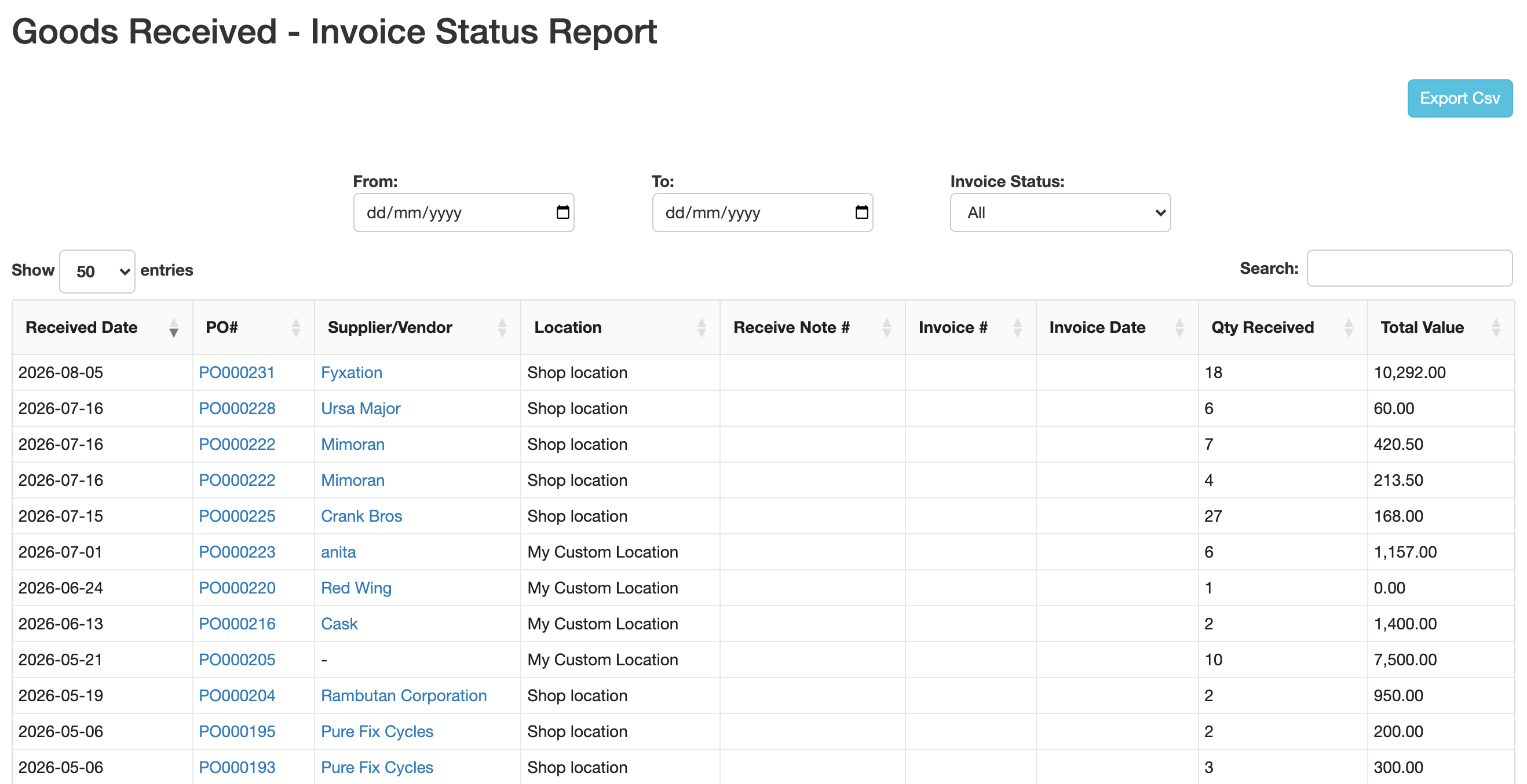Viewport: 1527px width, 784px height.
Task: Sort by Supplier/Vendor column arrows
Action: pyautogui.click(x=502, y=328)
